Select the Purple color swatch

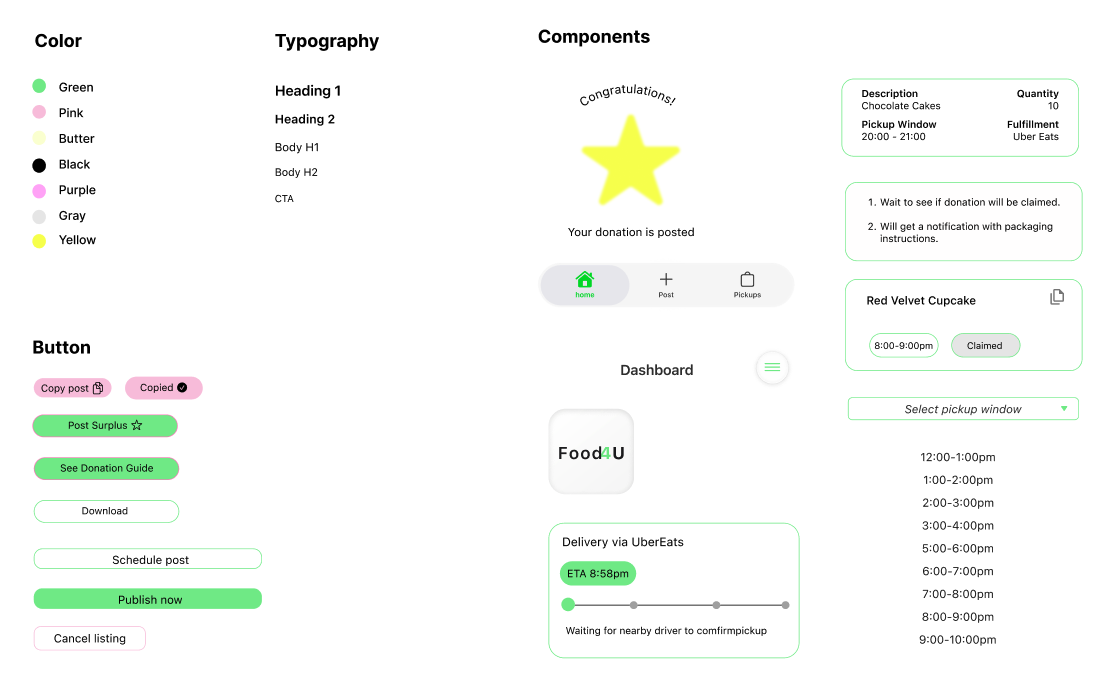tap(39, 190)
